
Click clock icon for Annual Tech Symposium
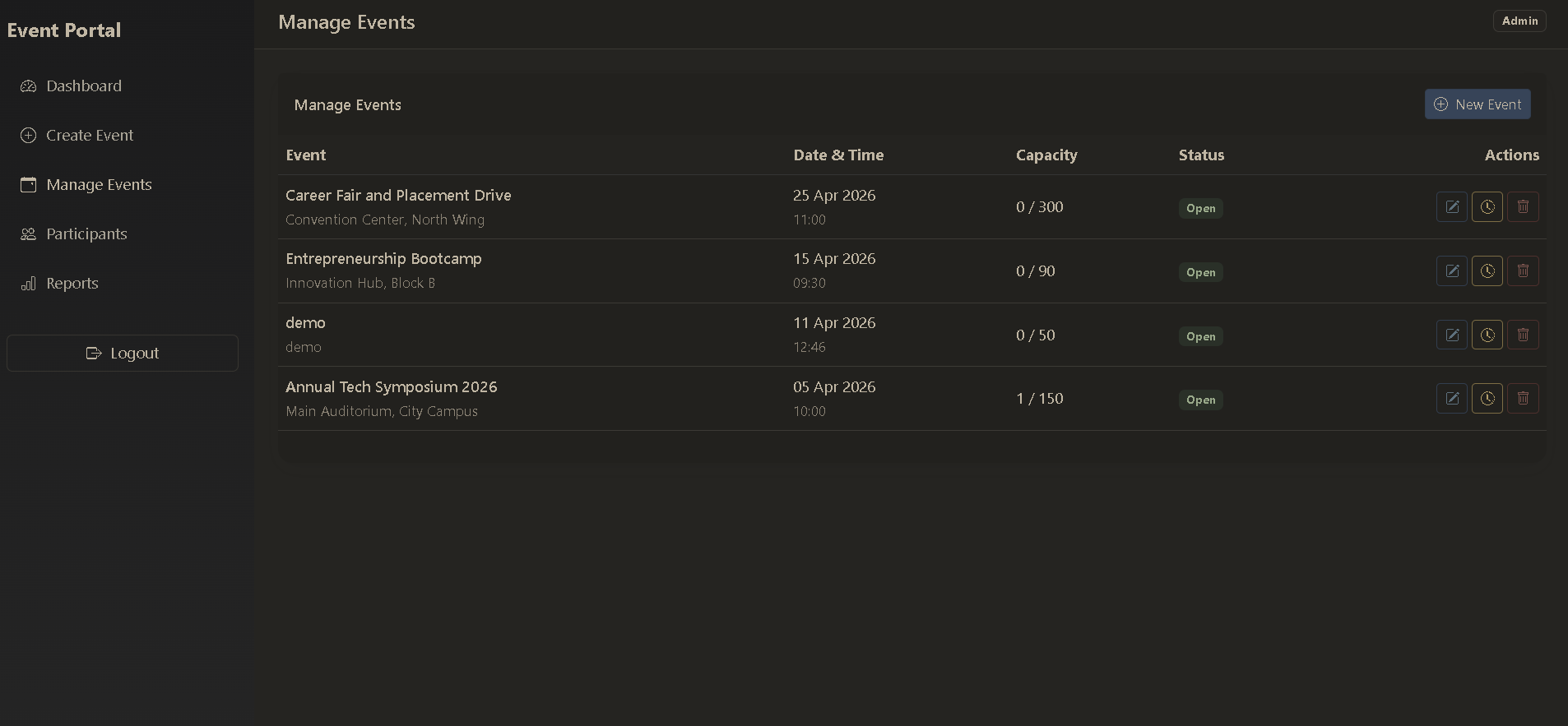(x=1487, y=399)
